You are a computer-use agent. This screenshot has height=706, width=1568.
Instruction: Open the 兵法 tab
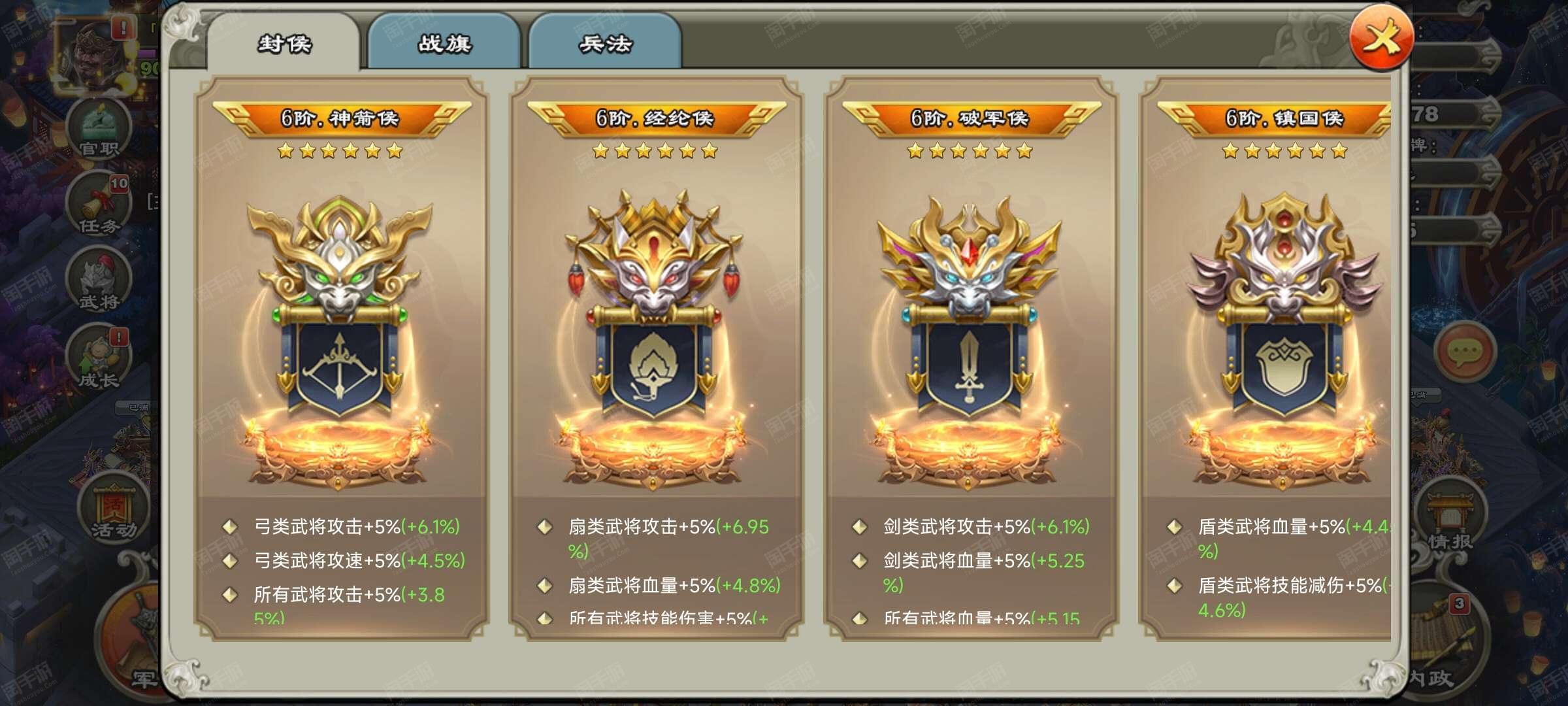tap(605, 43)
